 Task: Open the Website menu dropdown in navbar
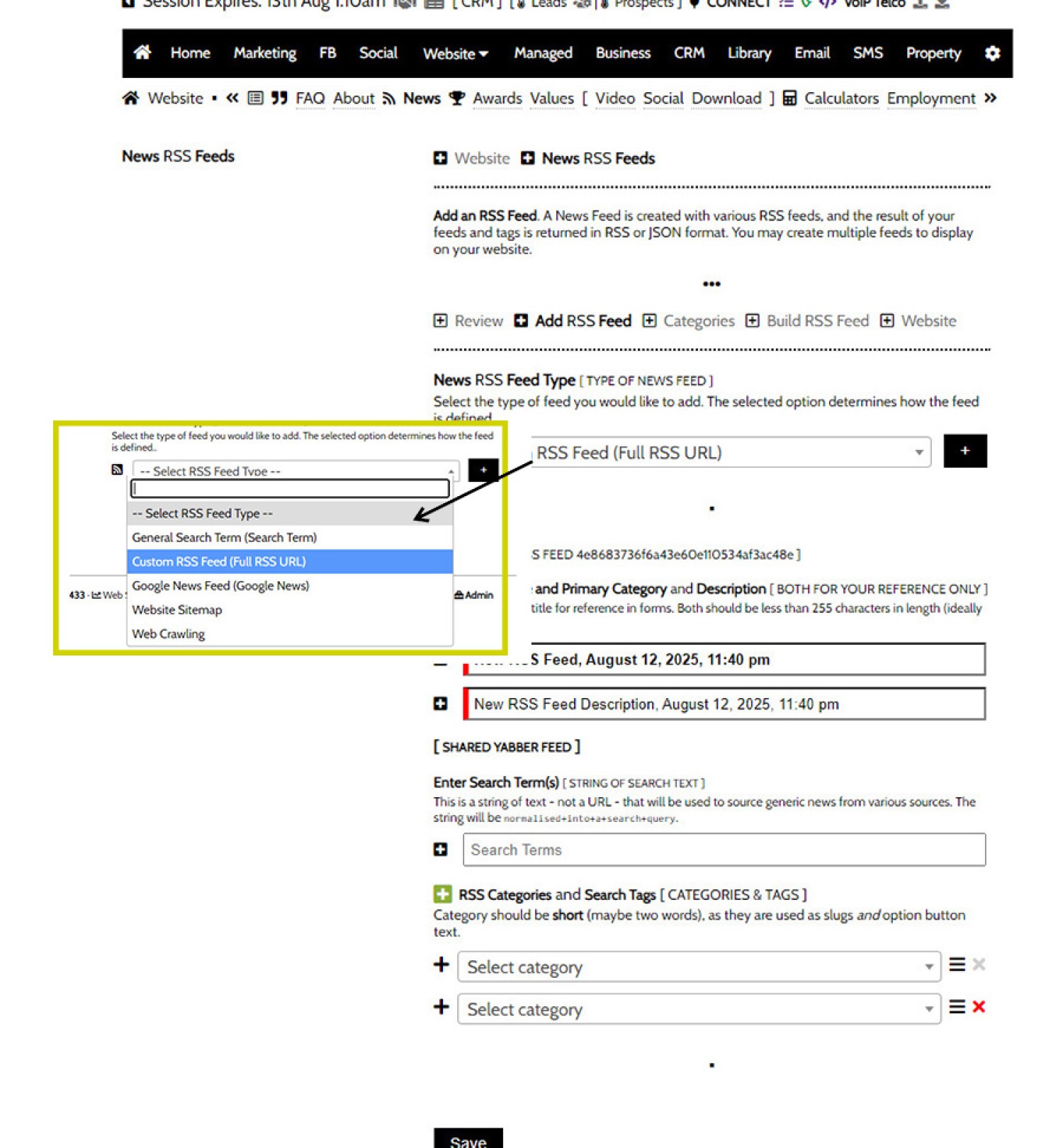[x=455, y=54]
